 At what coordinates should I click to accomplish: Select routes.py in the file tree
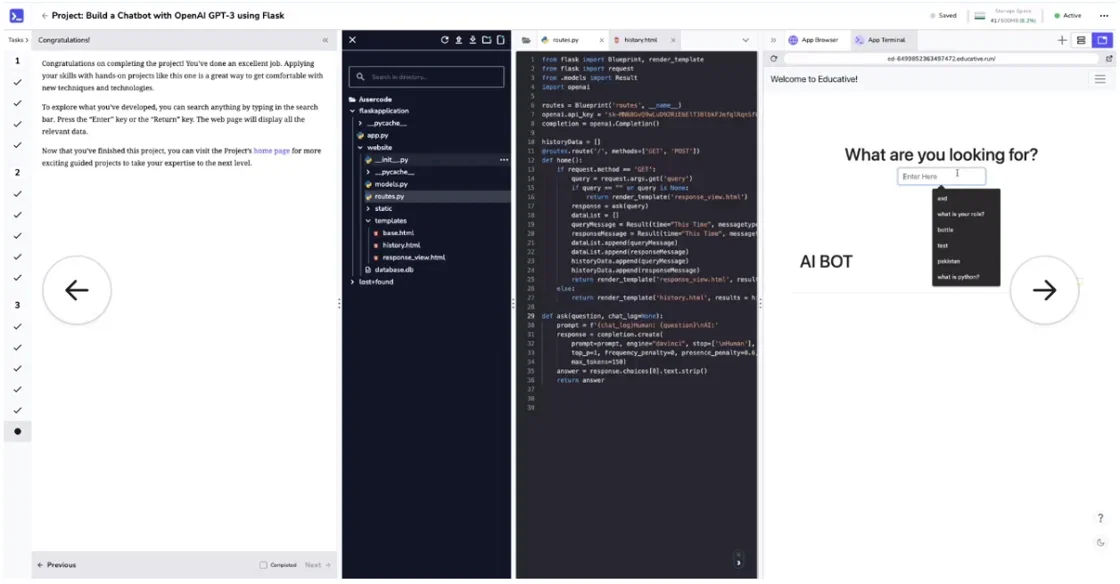pos(389,196)
